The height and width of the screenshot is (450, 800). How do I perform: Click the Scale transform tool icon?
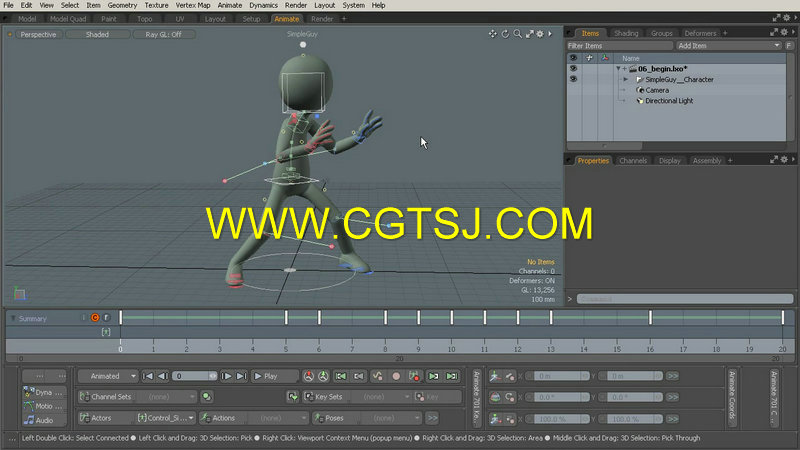click(495, 419)
